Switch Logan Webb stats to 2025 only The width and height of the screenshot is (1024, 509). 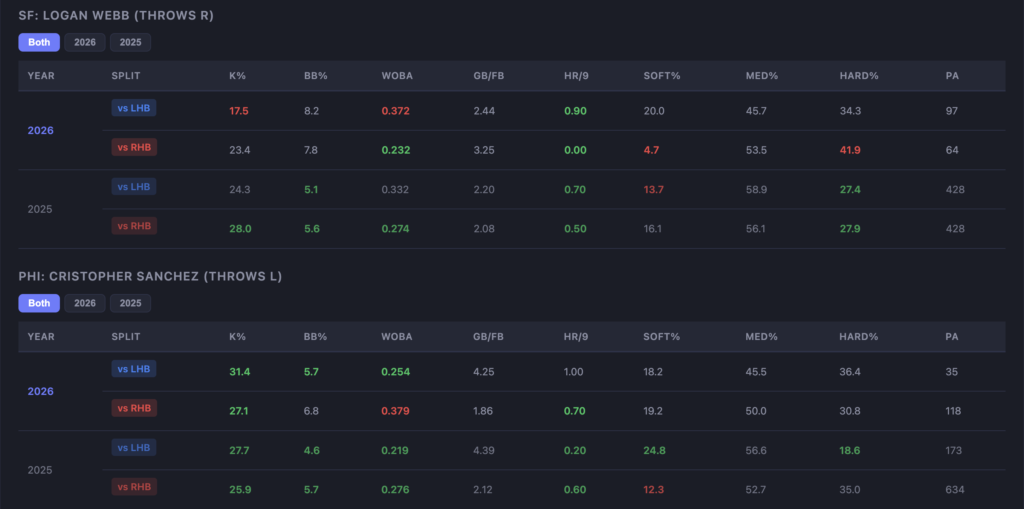[x=131, y=43]
